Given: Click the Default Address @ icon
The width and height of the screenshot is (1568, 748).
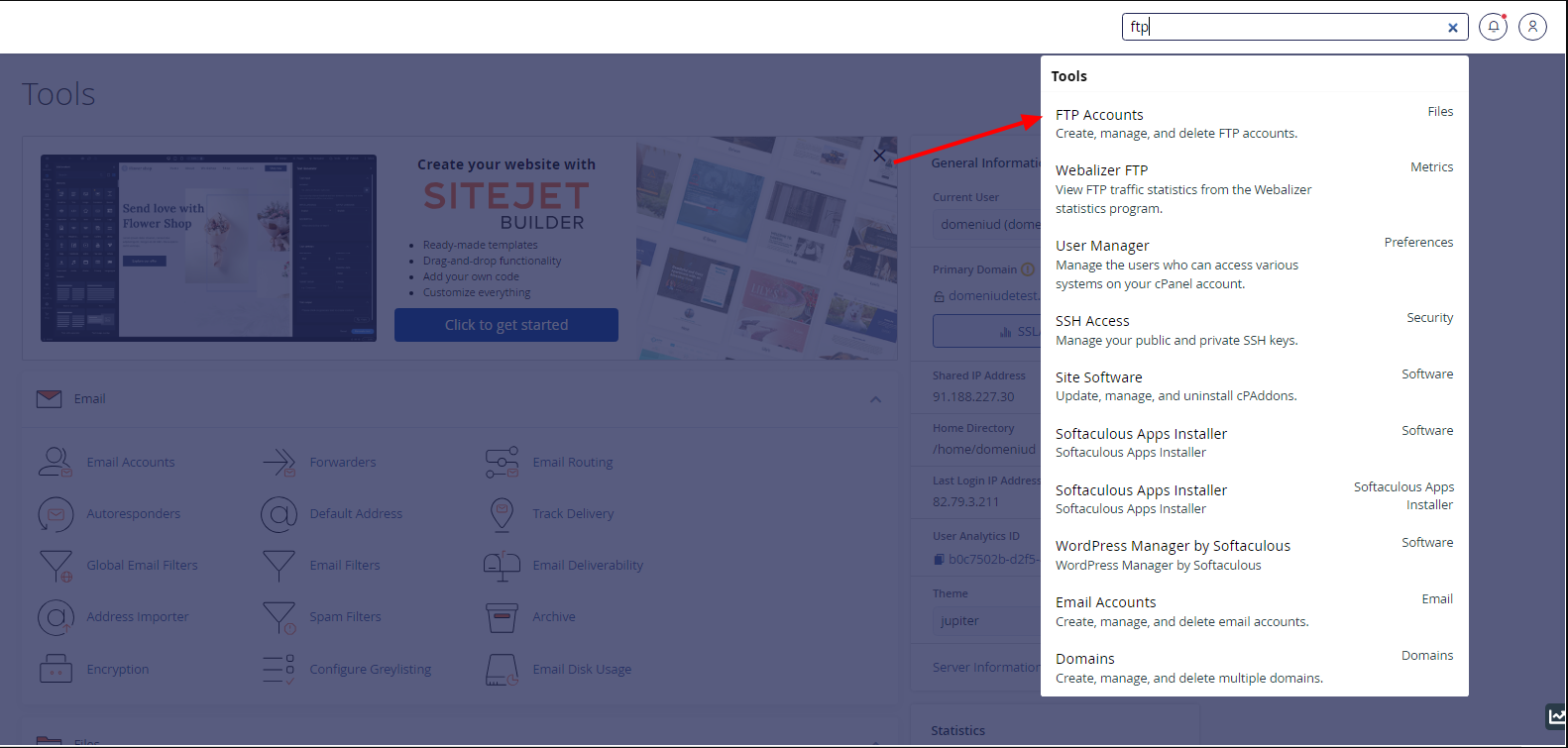Looking at the screenshot, I should [x=280, y=513].
